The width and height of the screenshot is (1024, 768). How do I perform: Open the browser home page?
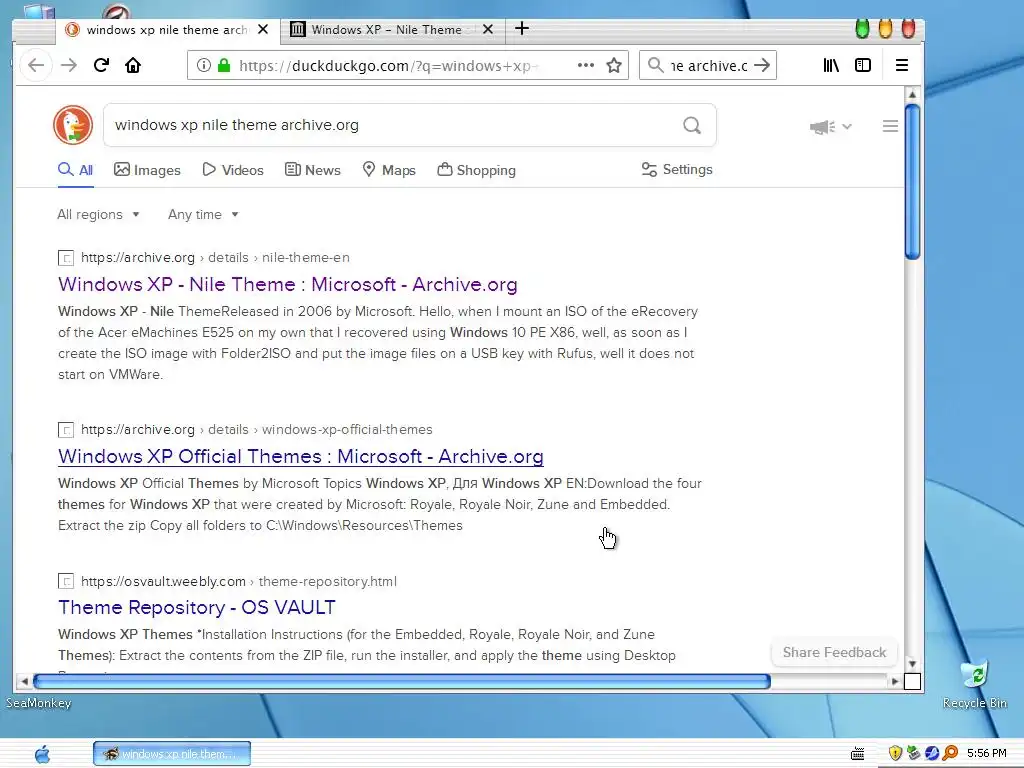click(x=133, y=65)
